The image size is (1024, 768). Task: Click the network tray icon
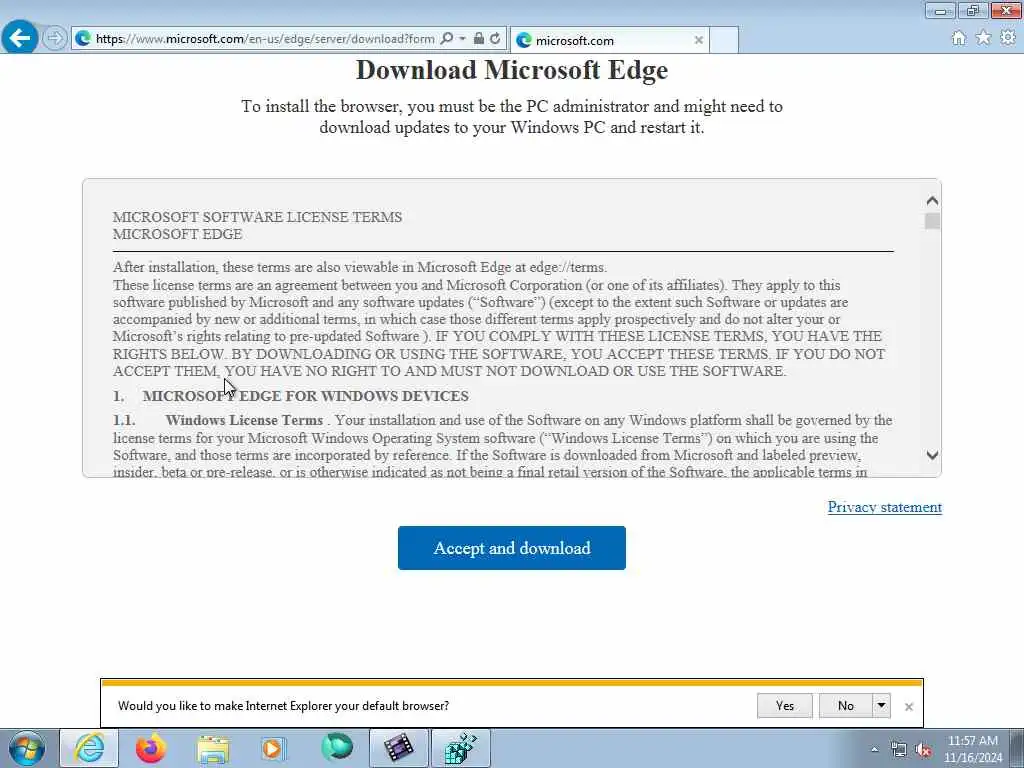pos(899,750)
